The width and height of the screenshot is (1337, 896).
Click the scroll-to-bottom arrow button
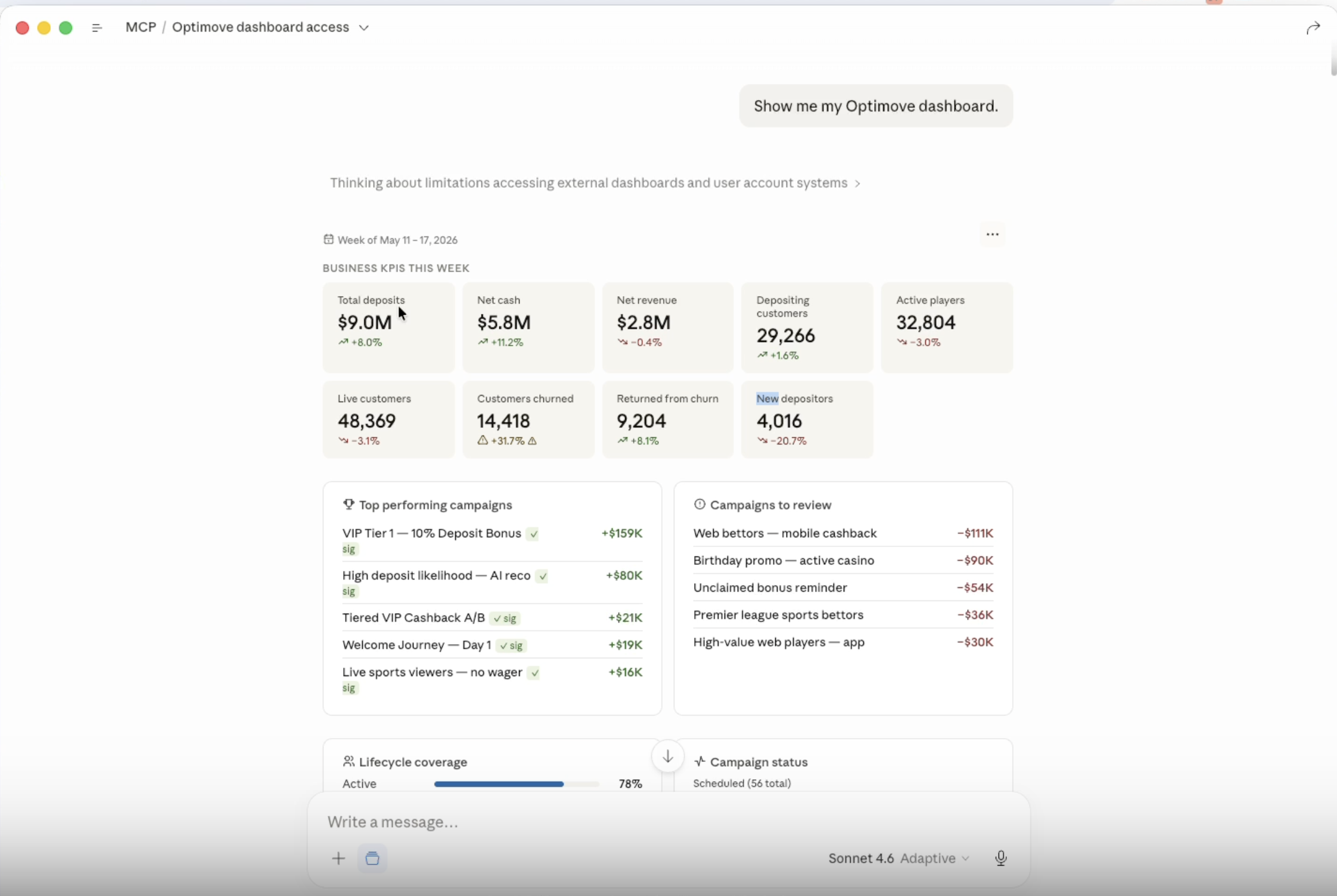coord(667,756)
